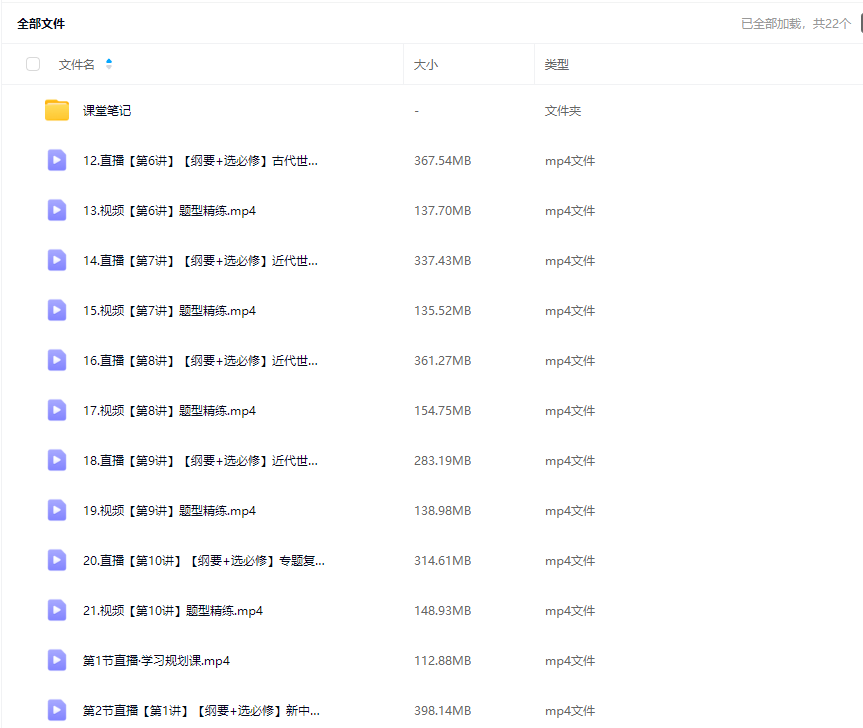
Task: Tick the select-all checkbox beside 文件名
Action: point(33,64)
